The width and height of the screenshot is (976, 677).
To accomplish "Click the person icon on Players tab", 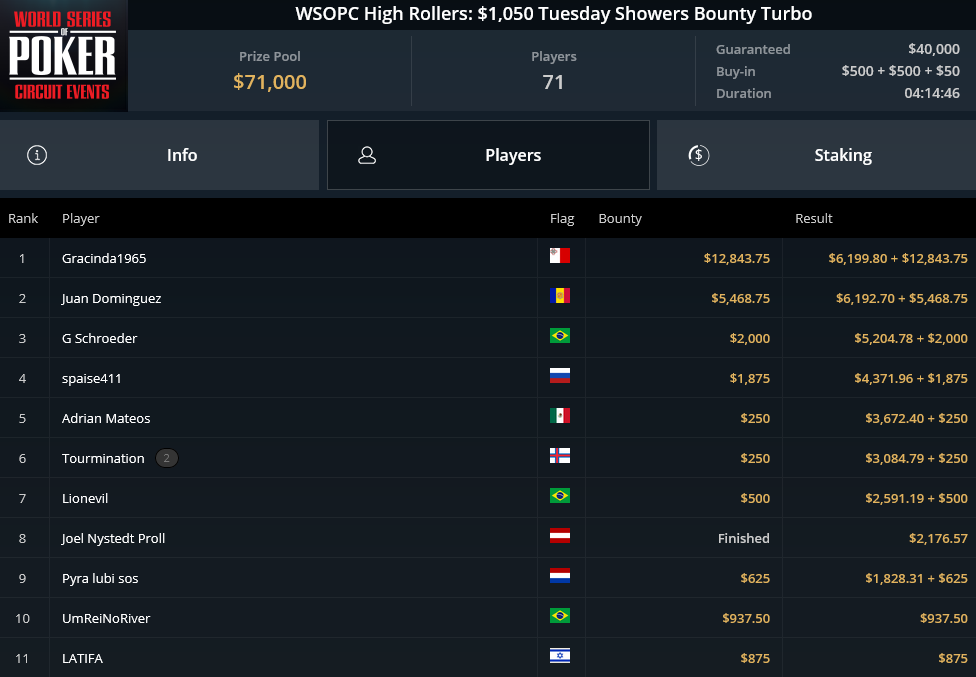I will pyautogui.click(x=367, y=155).
